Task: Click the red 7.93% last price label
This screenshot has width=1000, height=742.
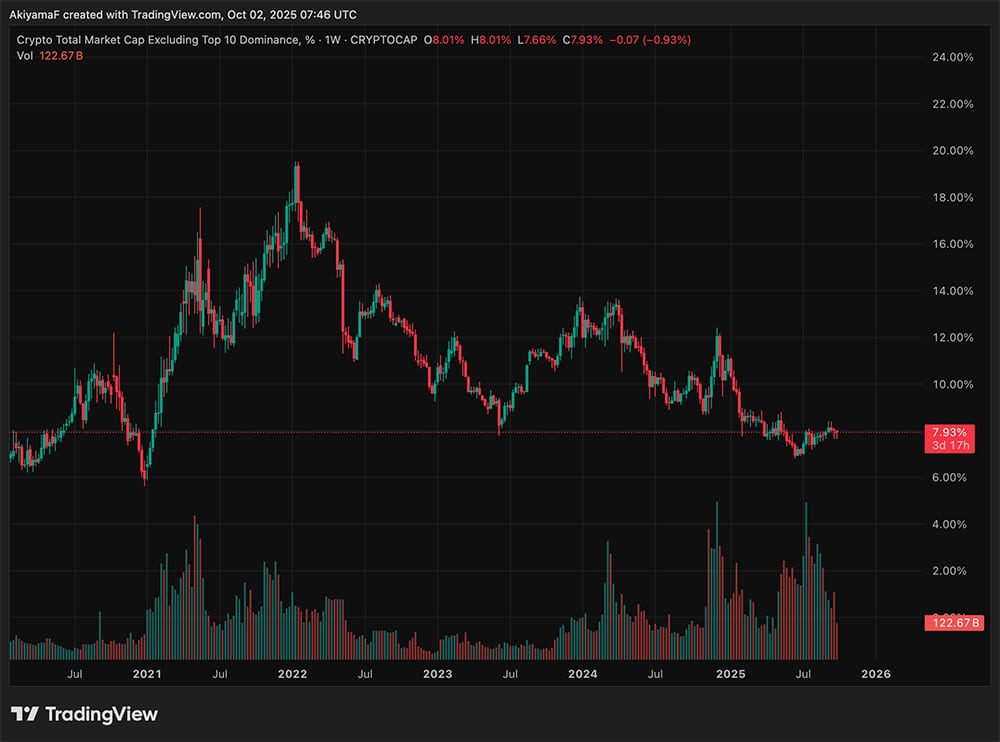Action: coord(949,430)
